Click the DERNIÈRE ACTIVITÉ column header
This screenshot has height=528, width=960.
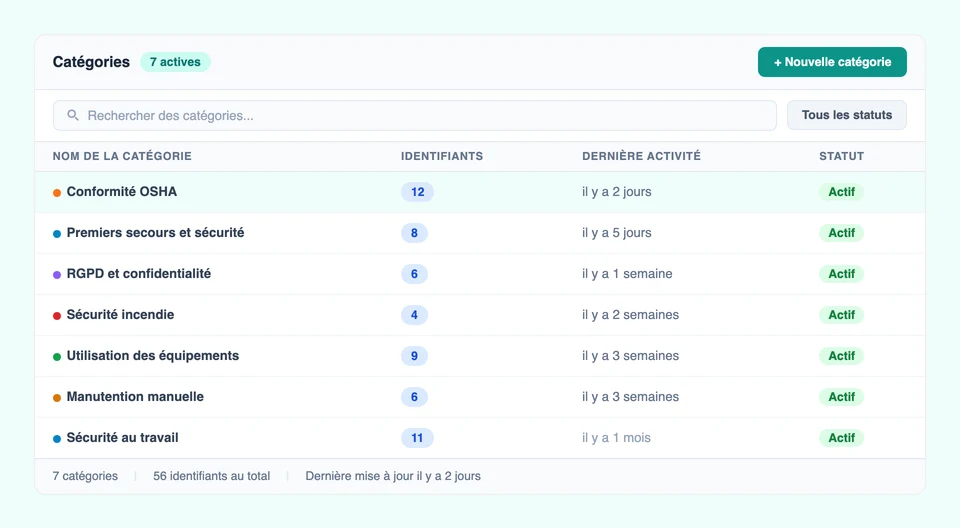(641, 156)
